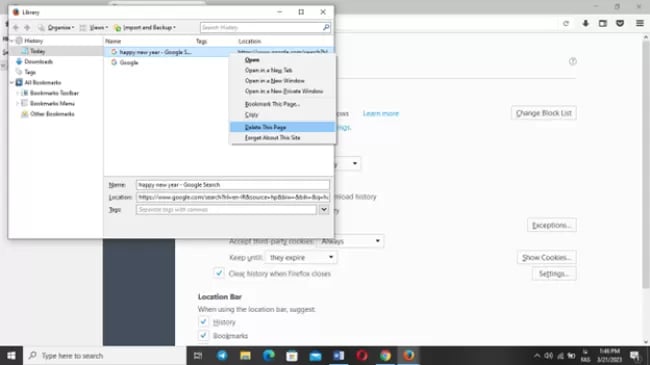650x365 pixels.
Task: Uncheck Bookmarks location bar suggestion
Action: pyautogui.click(x=203, y=336)
